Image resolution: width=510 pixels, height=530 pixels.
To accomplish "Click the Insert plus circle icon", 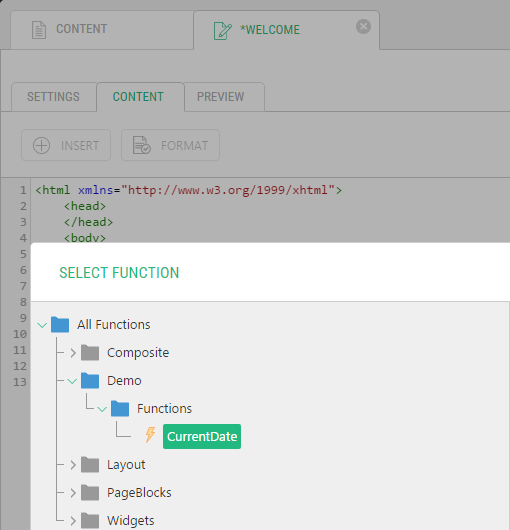I will 42,145.
